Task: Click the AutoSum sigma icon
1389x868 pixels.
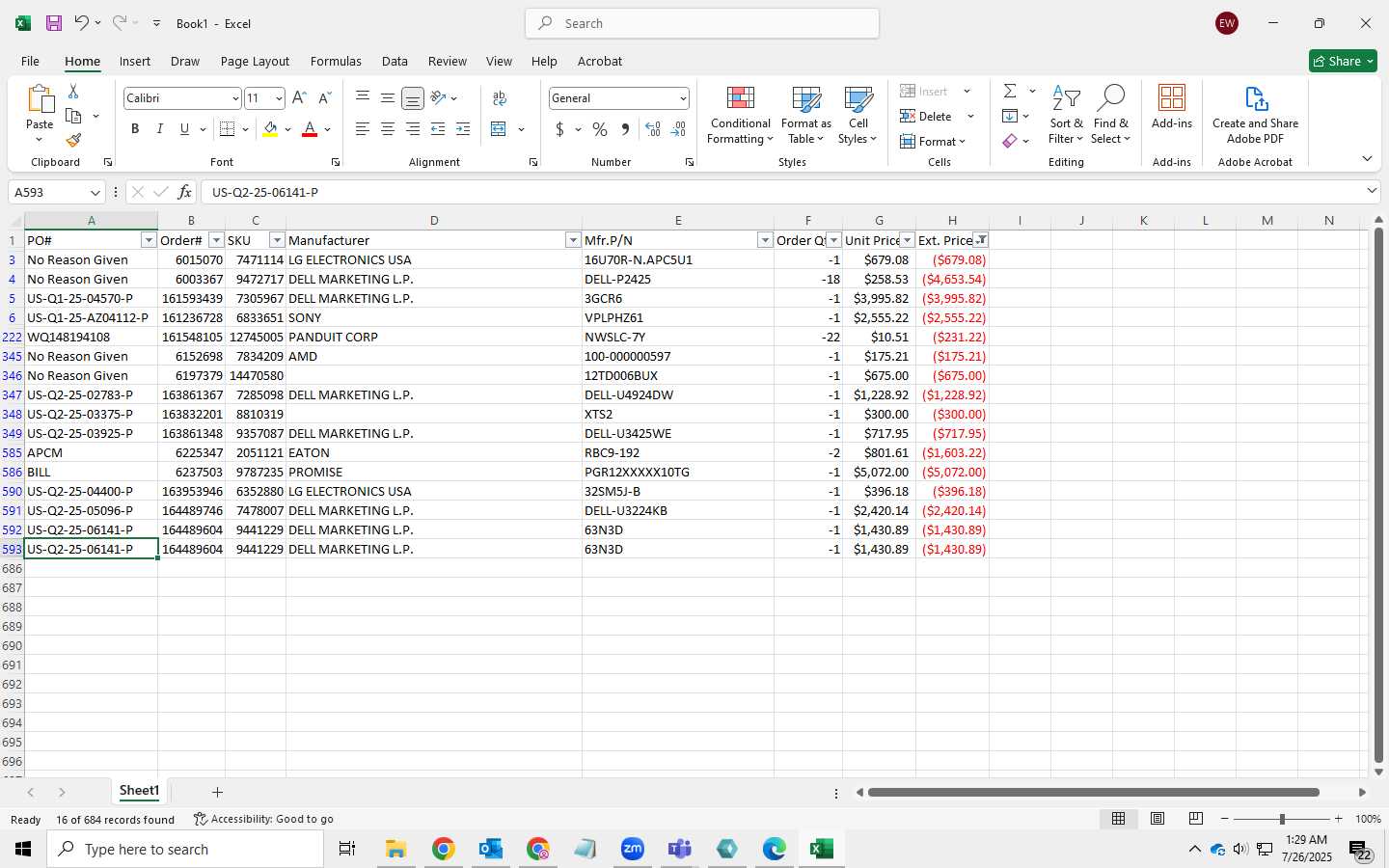Action: tap(1010, 91)
